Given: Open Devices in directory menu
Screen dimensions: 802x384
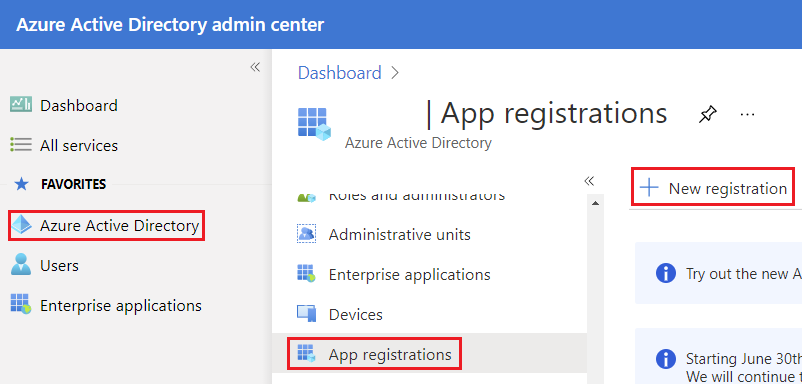Looking at the screenshot, I should coord(355,314).
